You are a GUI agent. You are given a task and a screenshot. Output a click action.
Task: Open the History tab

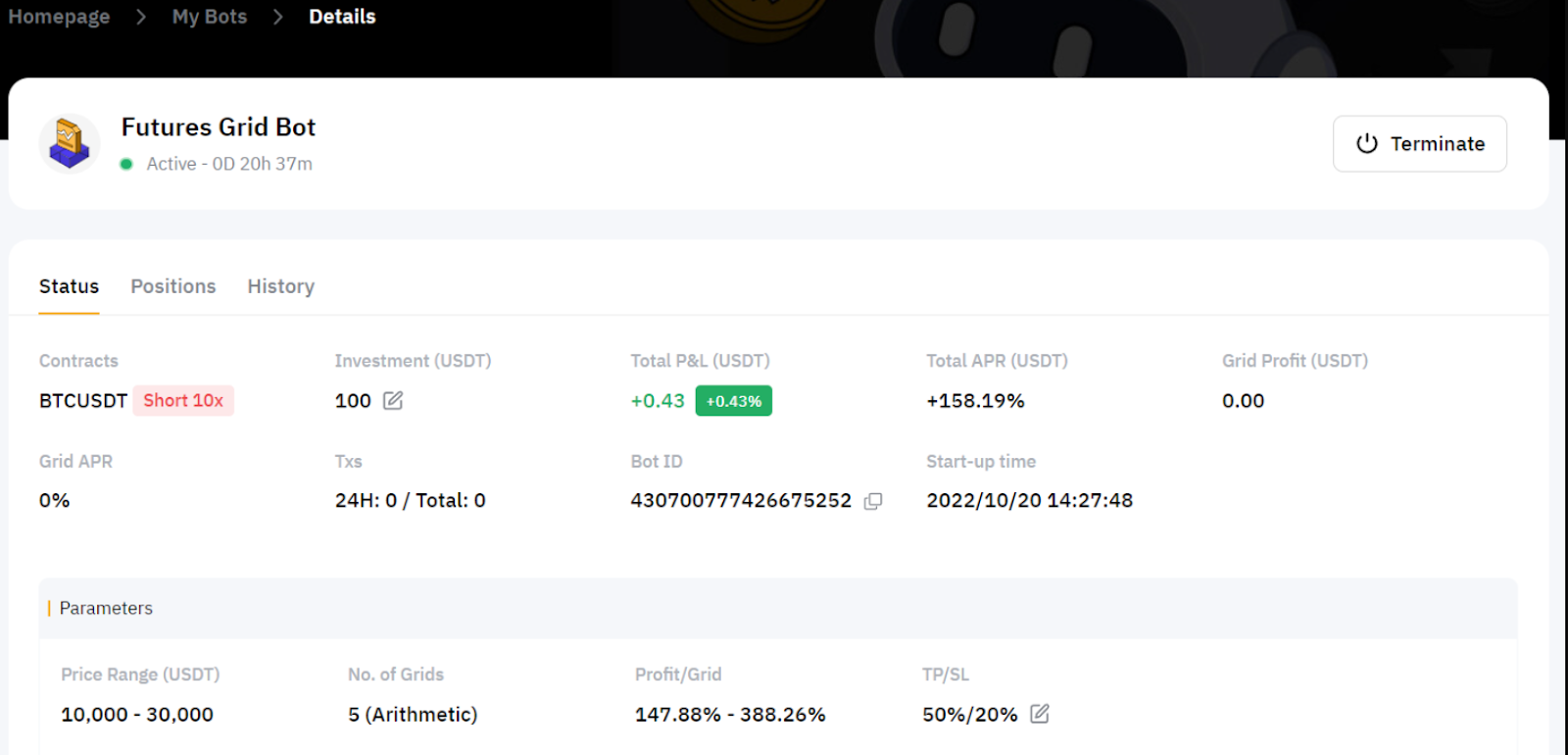point(280,286)
